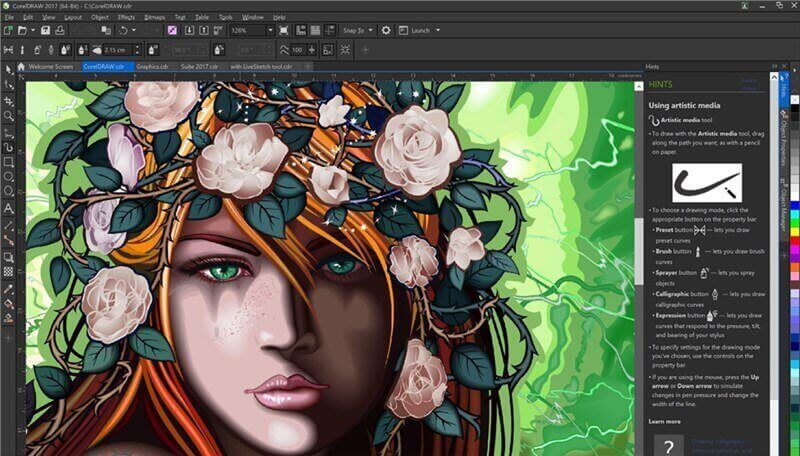The image size is (800, 456).
Task: Click the Publish/upload icon beside Save
Action: [60, 31]
